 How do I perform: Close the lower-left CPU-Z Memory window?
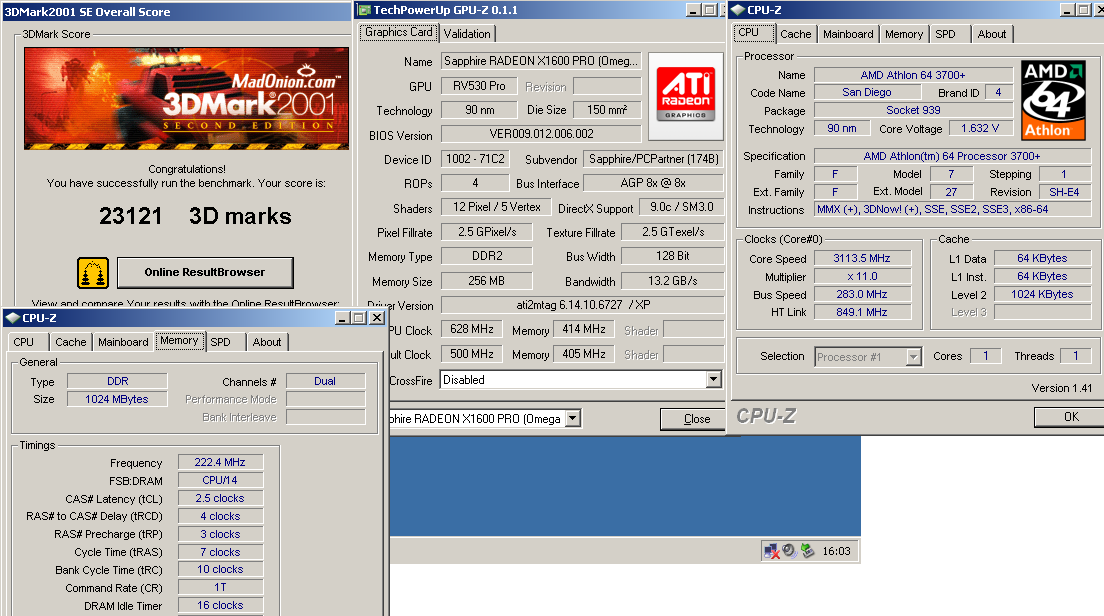click(x=377, y=318)
